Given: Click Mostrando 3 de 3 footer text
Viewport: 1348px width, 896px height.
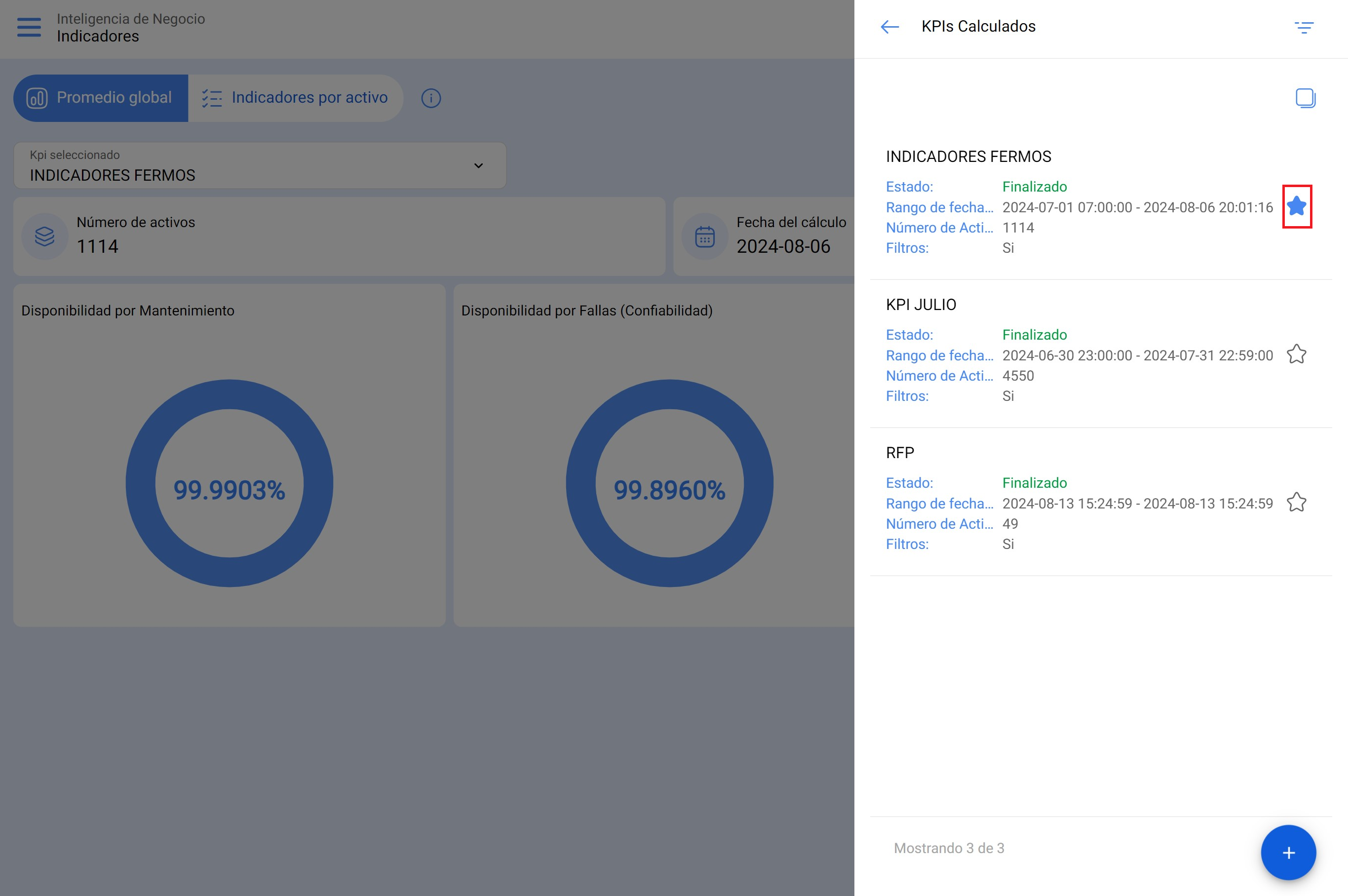Looking at the screenshot, I should pos(949,848).
